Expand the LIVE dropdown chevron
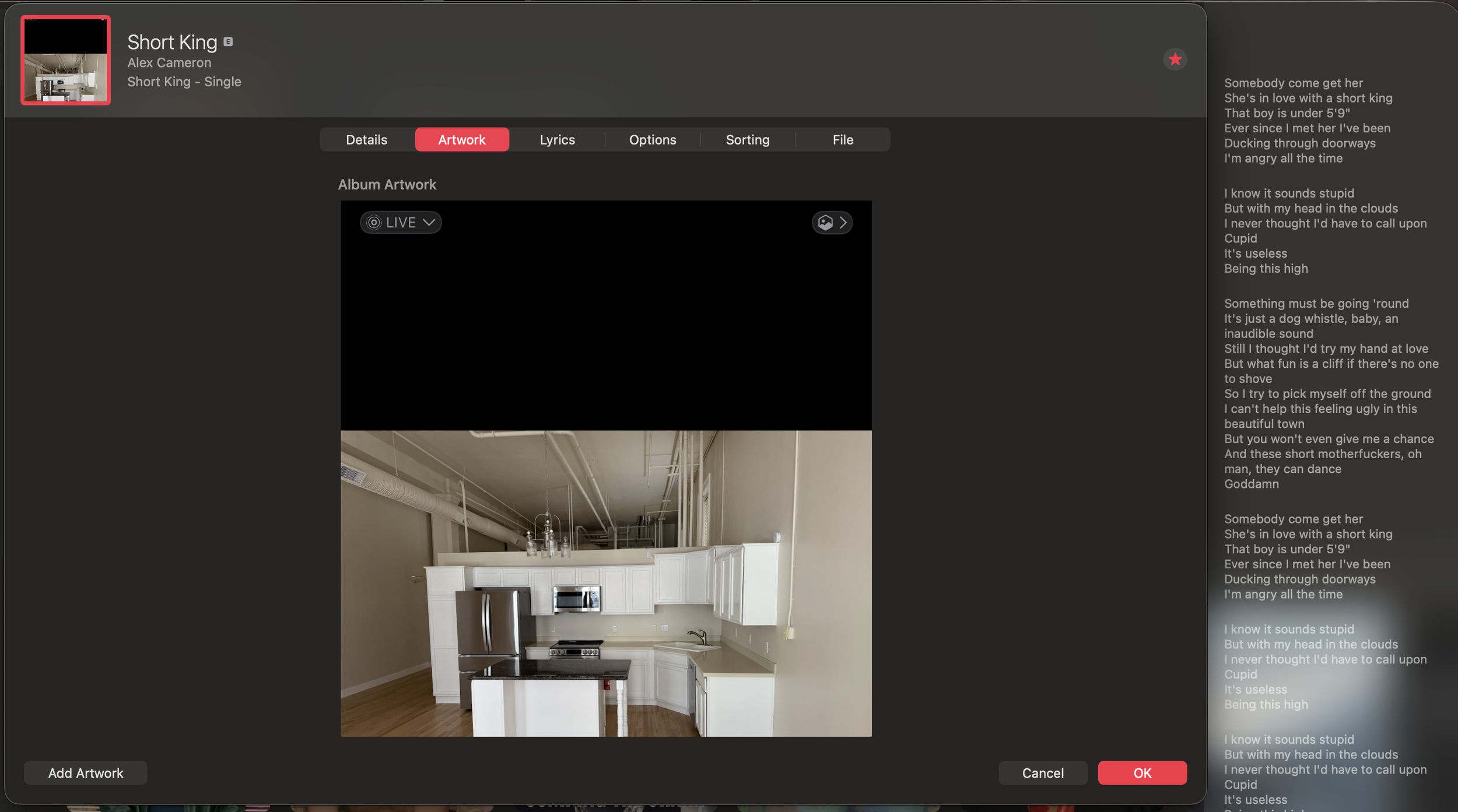Viewport: 1458px width, 812px height. pyautogui.click(x=429, y=223)
